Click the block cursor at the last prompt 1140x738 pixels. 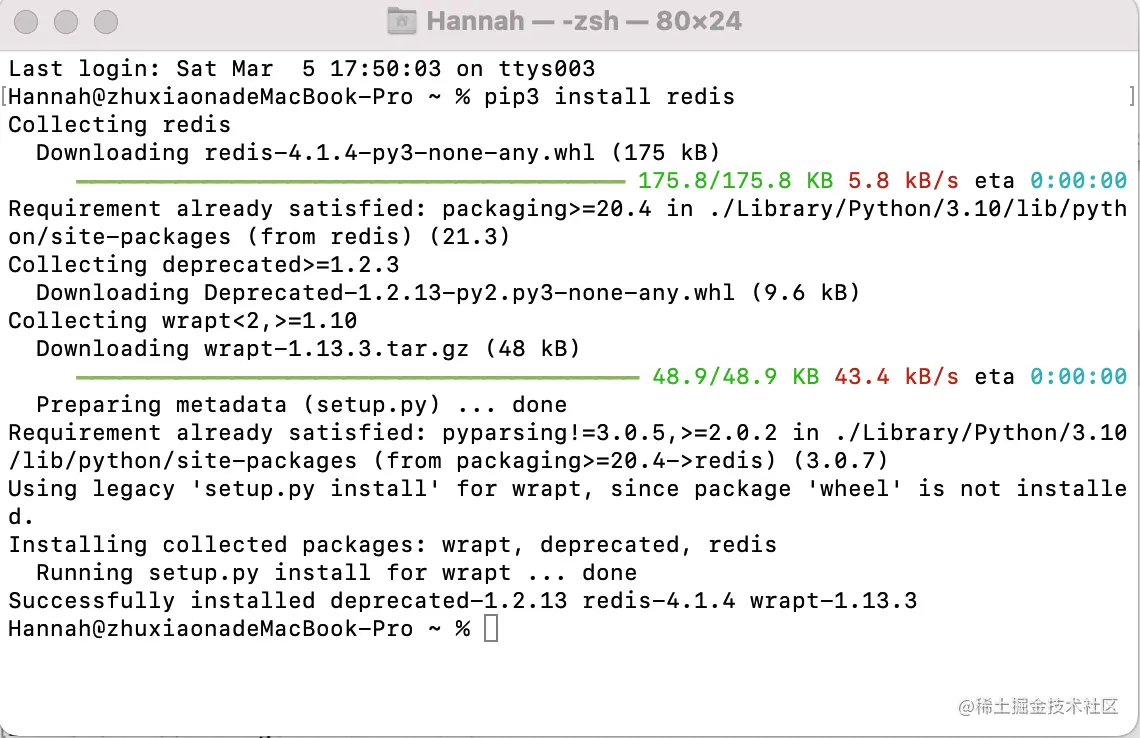point(490,629)
